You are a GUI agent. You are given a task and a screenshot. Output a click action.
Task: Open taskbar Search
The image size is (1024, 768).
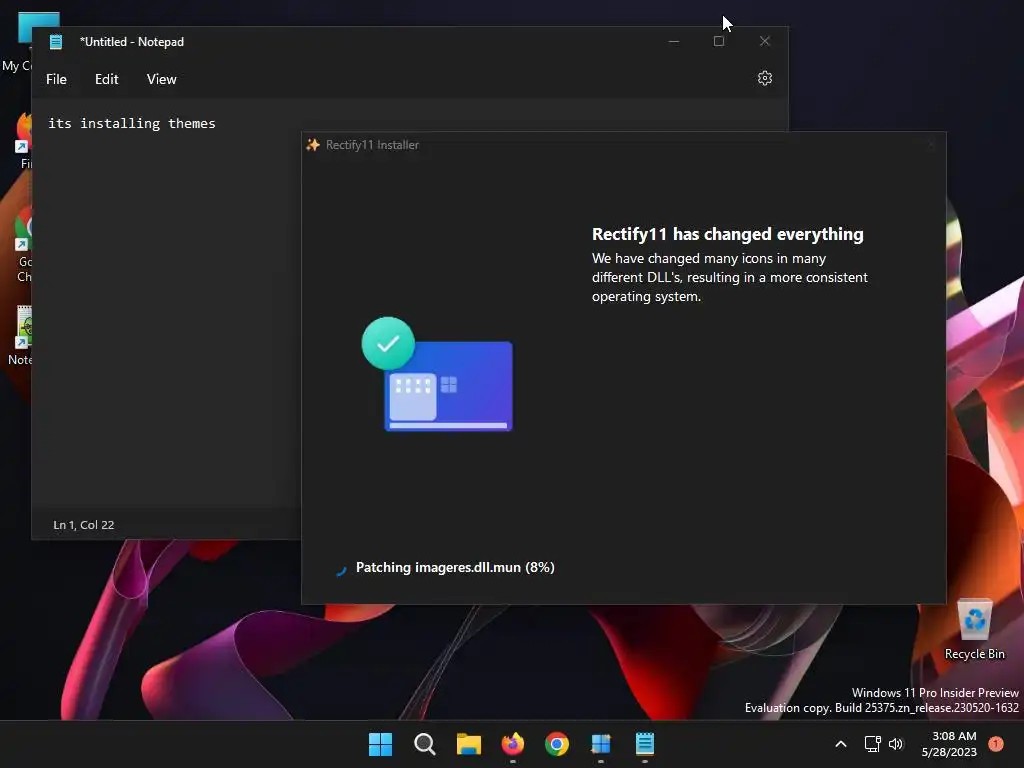click(424, 744)
